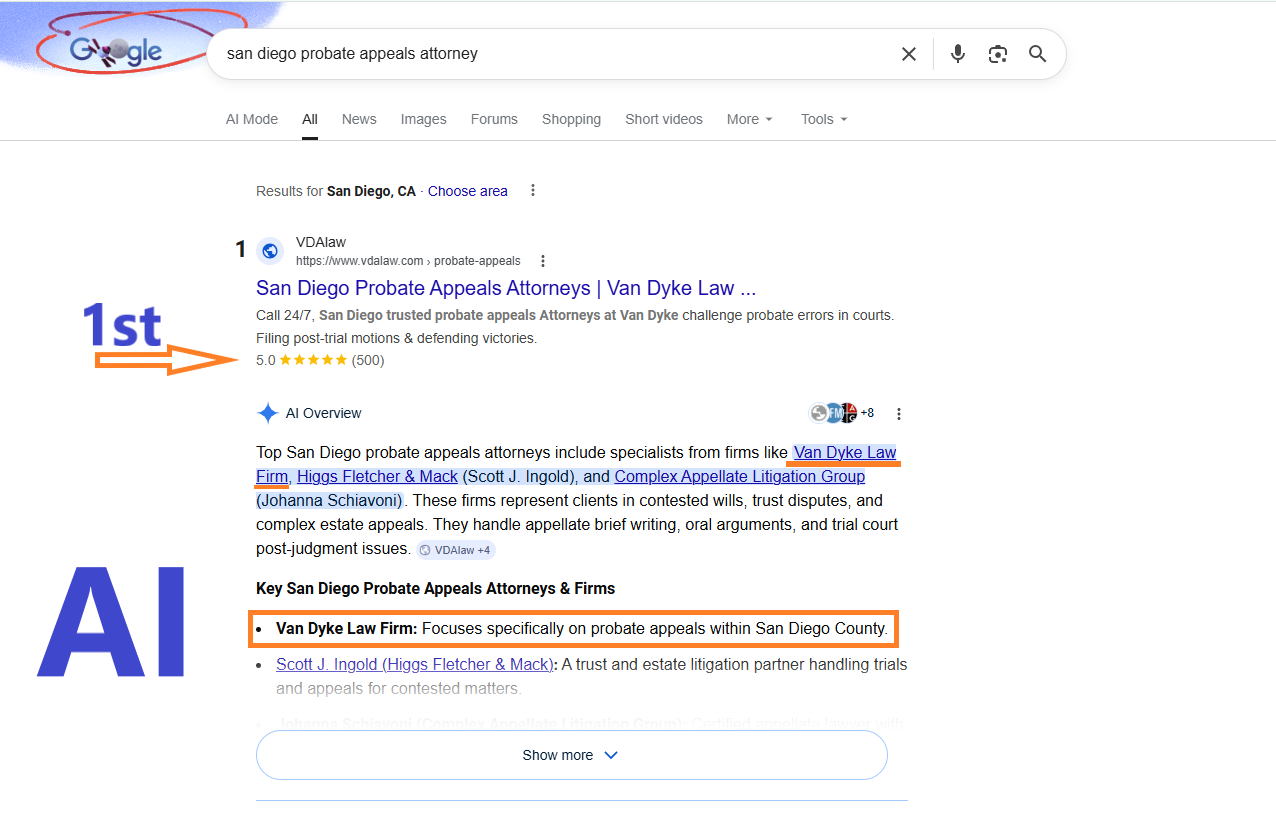
Task: Open Scott J. Ingold (Higgs Fletcher & Mack) link
Action: tap(413, 664)
